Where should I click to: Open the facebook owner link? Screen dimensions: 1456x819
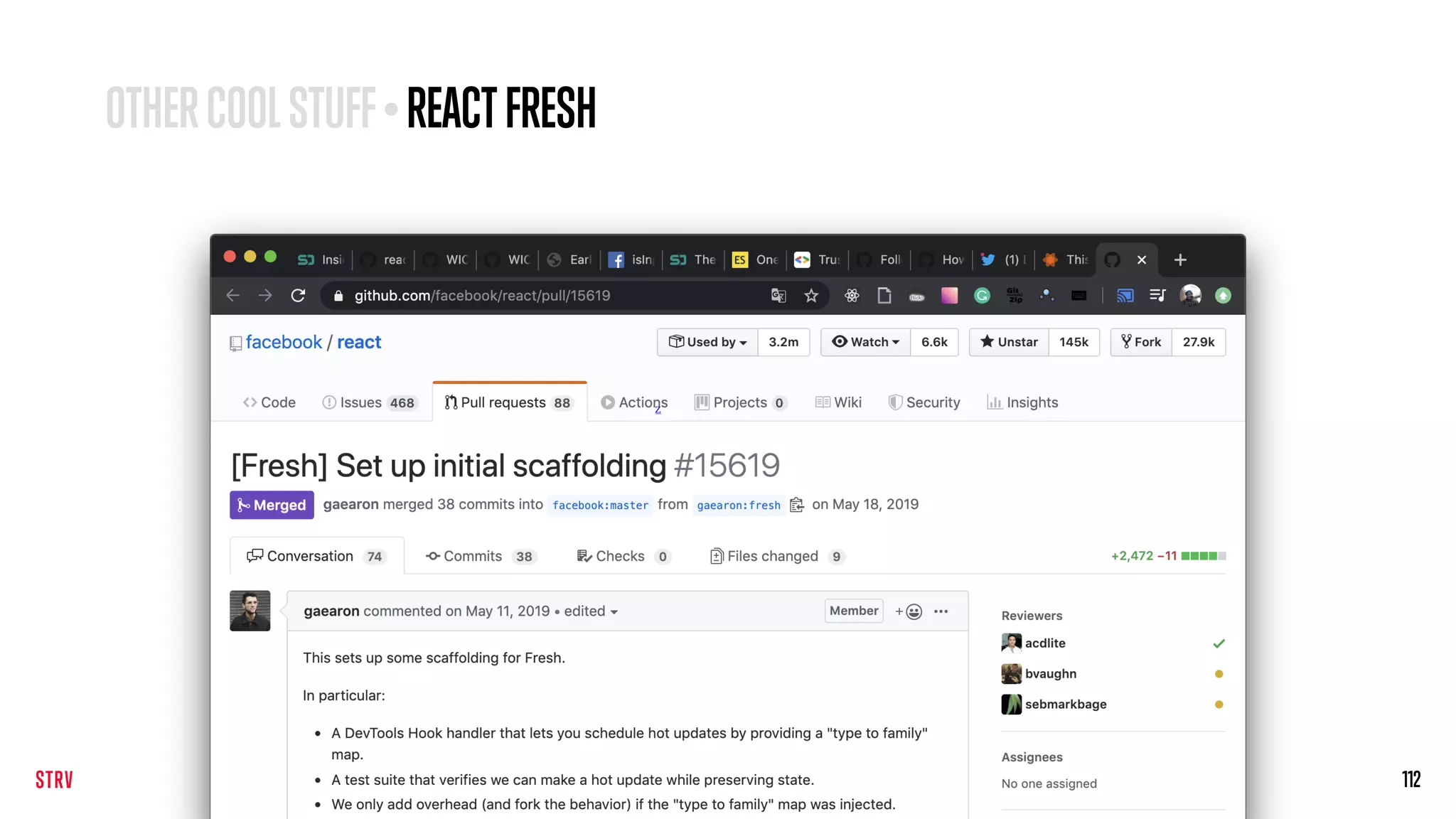pyautogui.click(x=284, y=342)
